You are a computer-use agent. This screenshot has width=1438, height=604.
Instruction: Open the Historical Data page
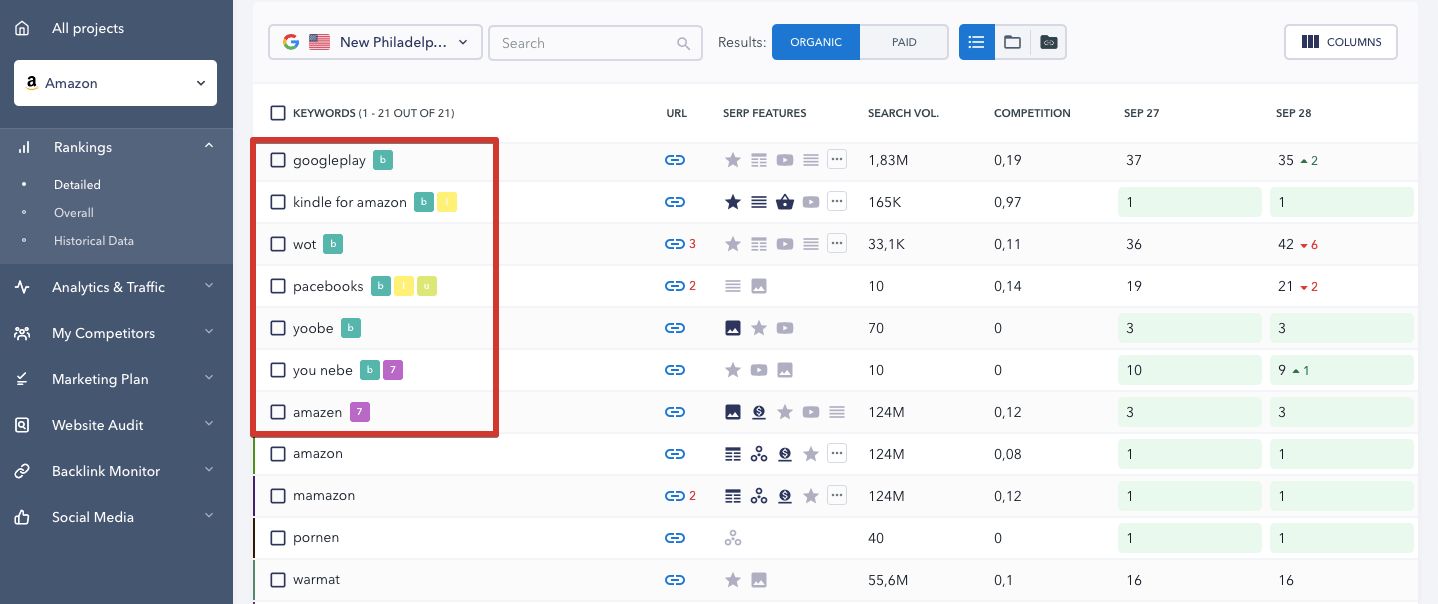tap(94, 241)
